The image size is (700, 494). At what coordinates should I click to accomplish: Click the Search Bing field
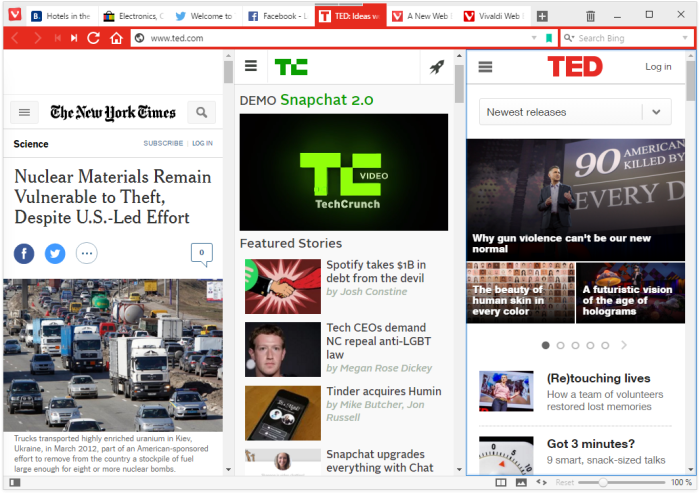point(627,38)
